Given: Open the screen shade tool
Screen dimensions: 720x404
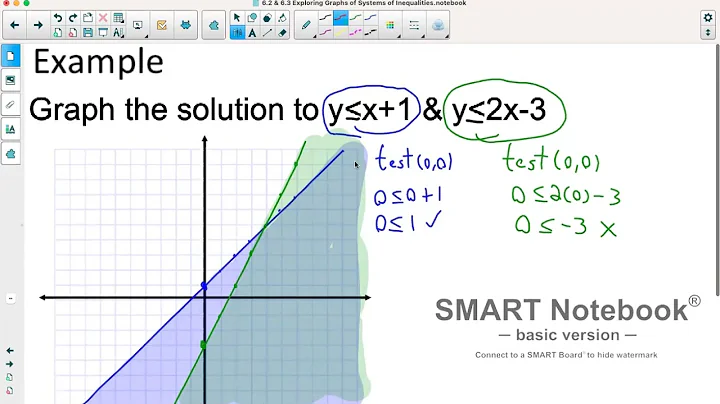Looking at the screenshot, I should click(103, 33).
